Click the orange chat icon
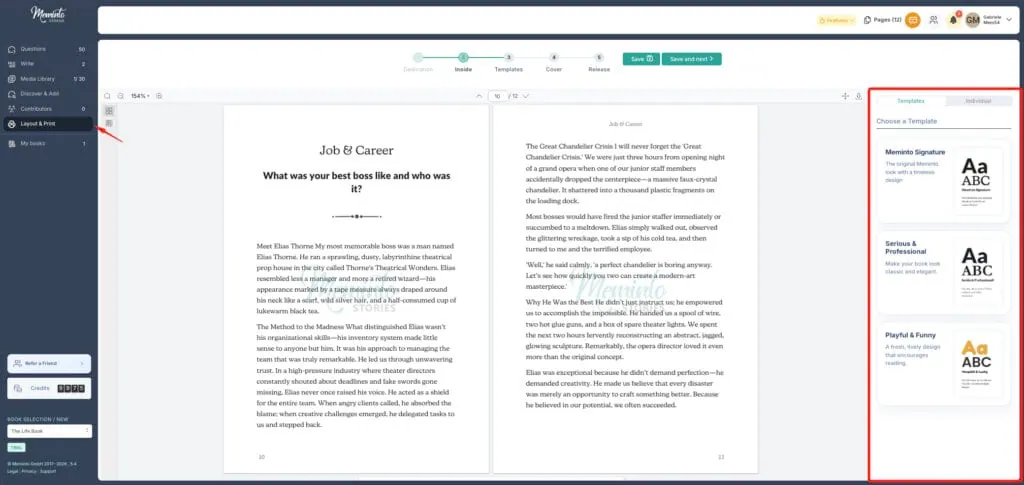The image size is (1024, 485). click(913, 20)
